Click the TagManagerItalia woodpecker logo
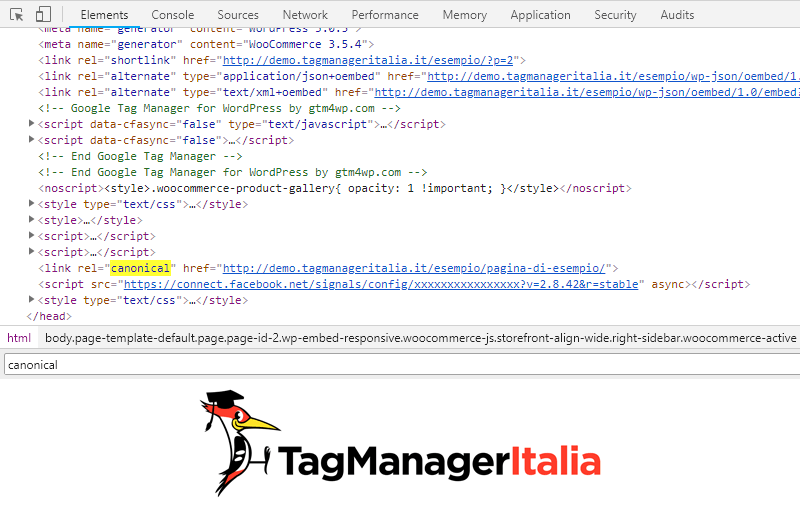 [x=401, y=443]
